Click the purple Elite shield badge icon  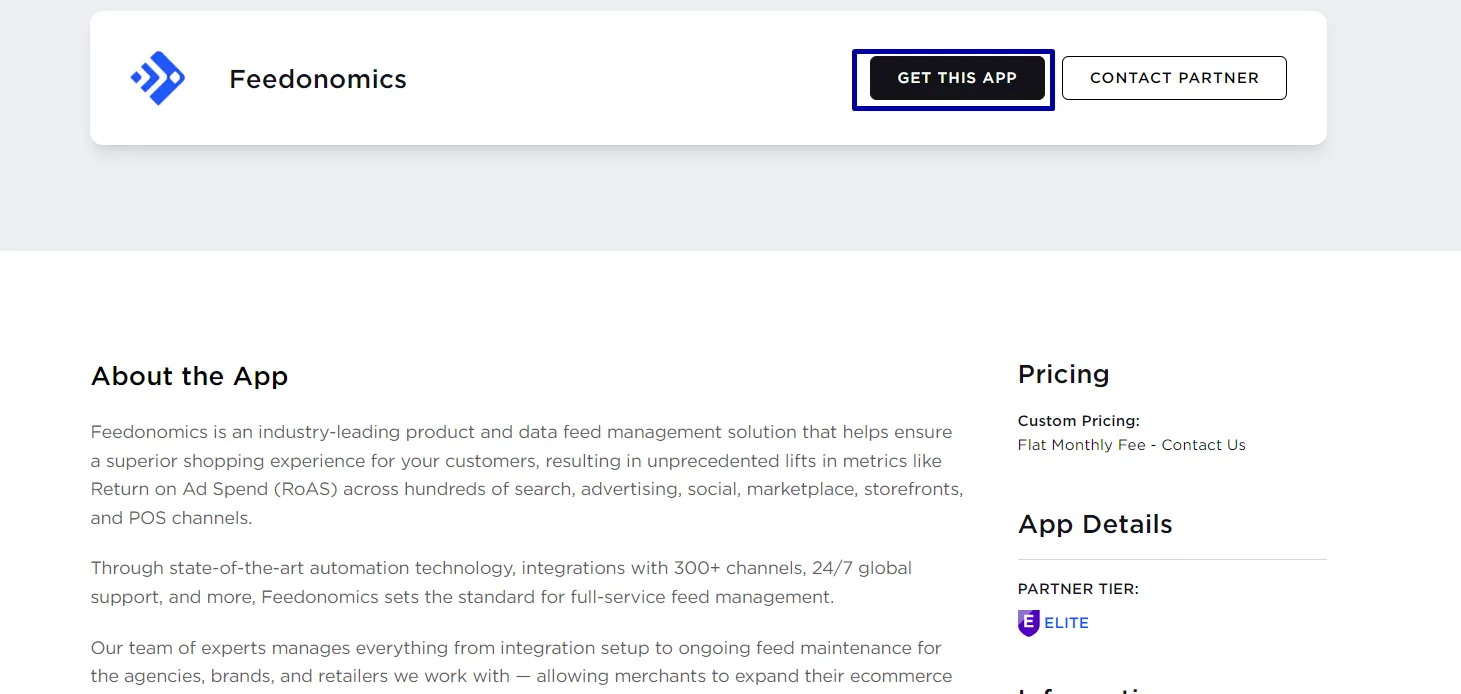(x=1028, y=623)
